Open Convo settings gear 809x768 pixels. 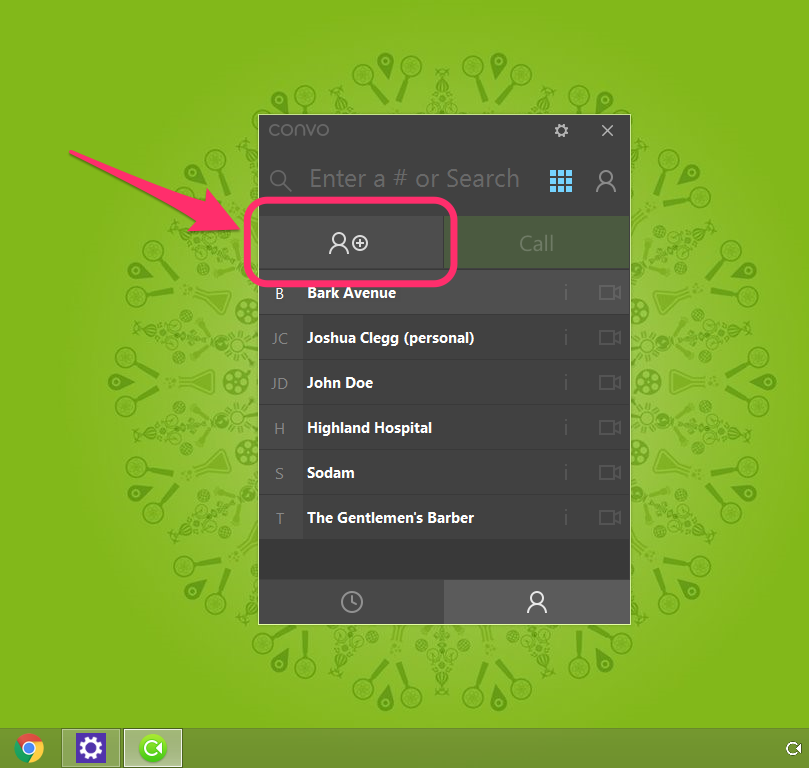(562, 131)
